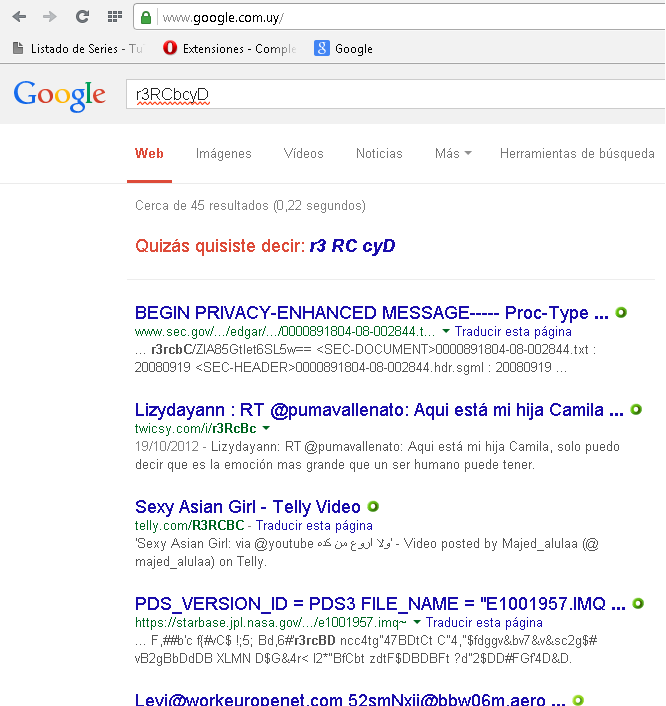The width and height of the screenshot is (666, 706).
Task: Click the Google logo
Action: point(59,95)
